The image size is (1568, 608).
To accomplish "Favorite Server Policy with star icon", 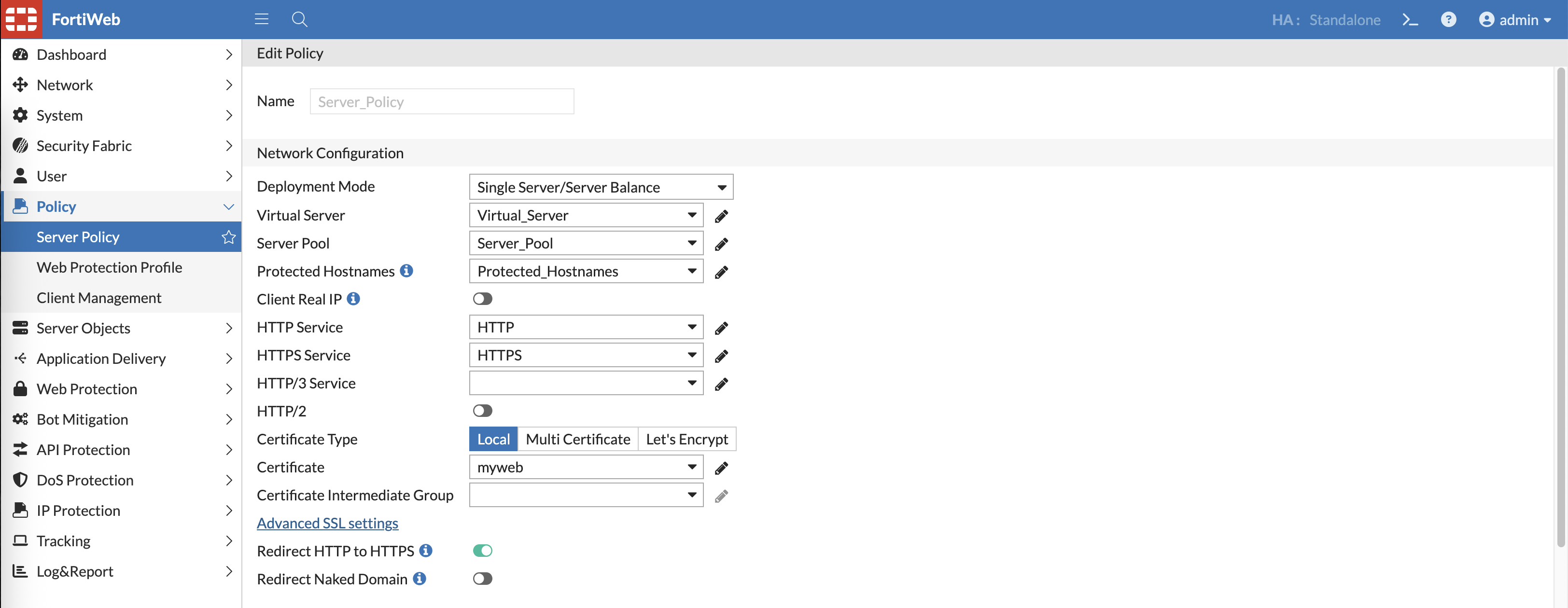I will [228, 237].
